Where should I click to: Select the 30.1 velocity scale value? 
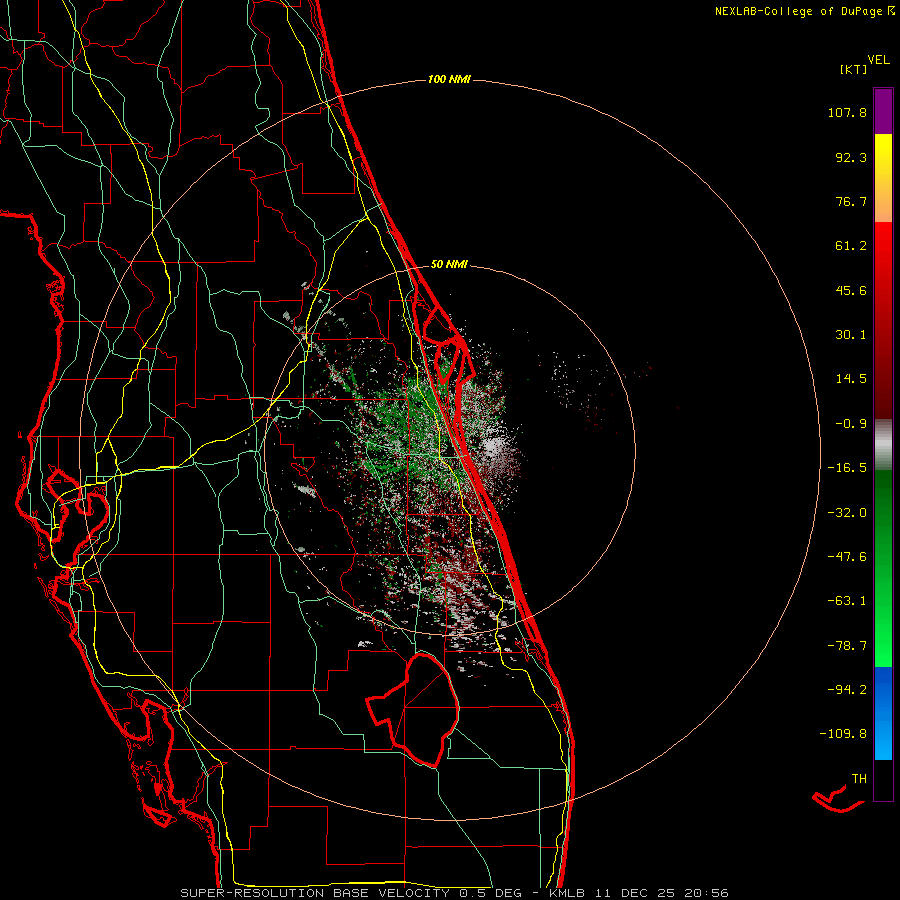click(x=851, y=335)
